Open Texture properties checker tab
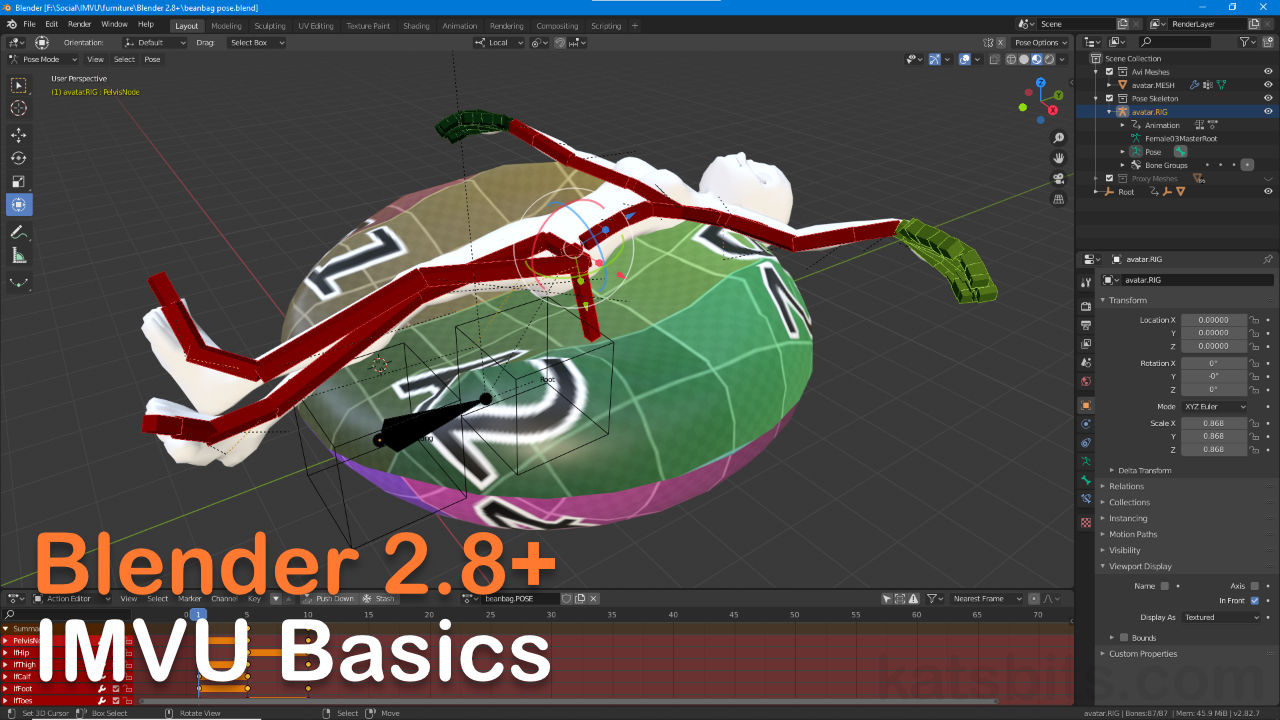 [x=1086, y=522]
